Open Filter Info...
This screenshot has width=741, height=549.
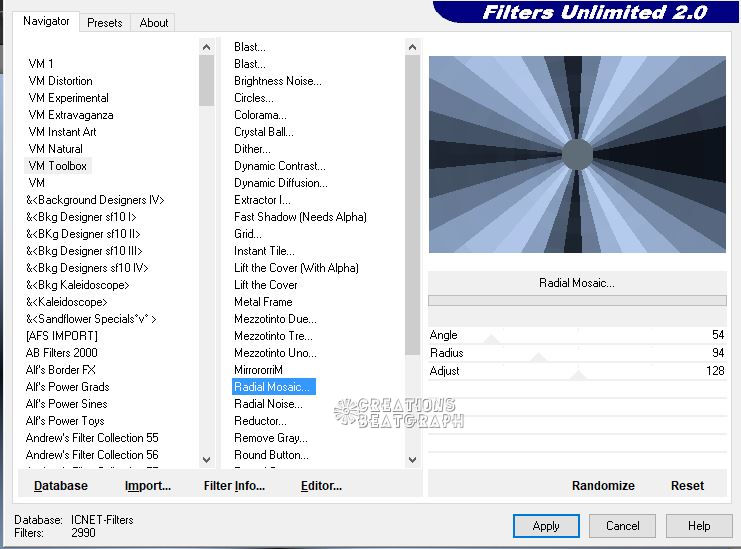234,486
